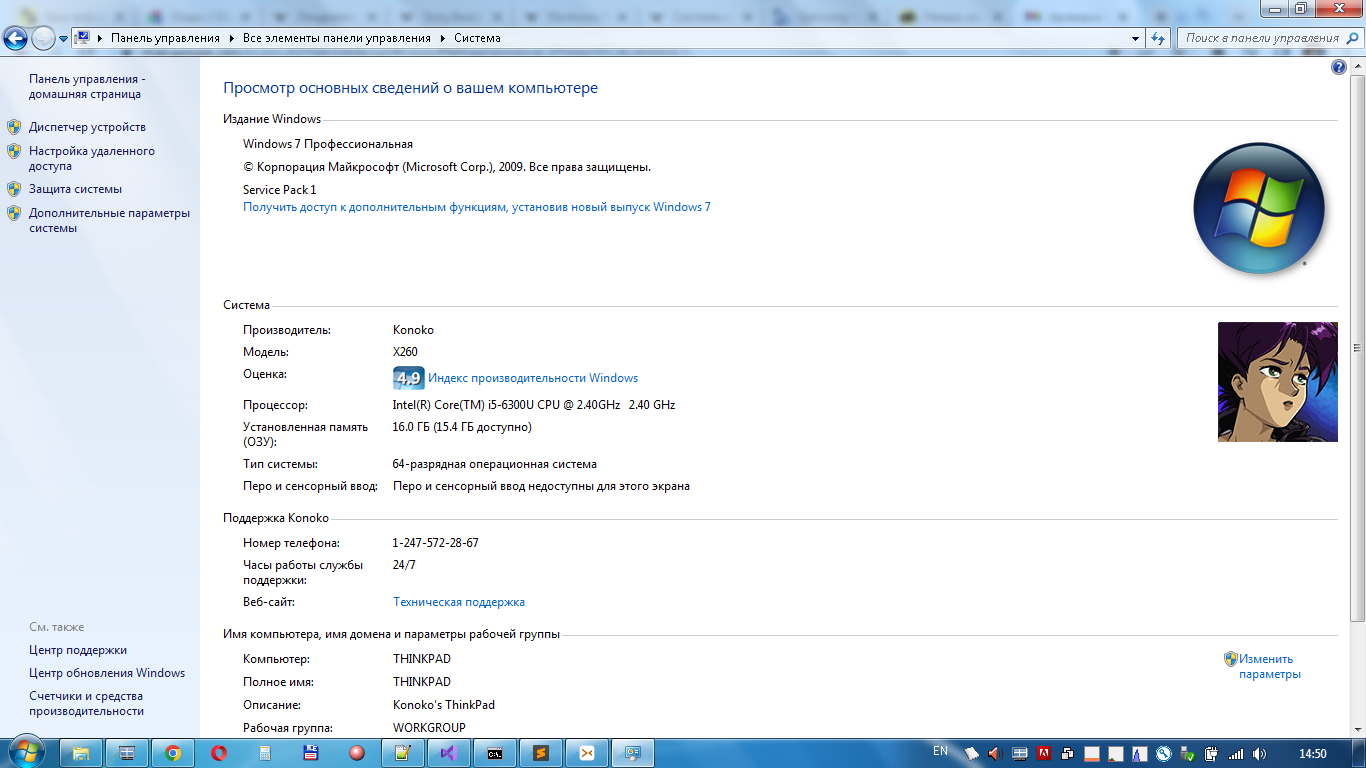Click 'Изменить параметры' link
This screenshot has width=1366, height=768.
pos(1270,667)
